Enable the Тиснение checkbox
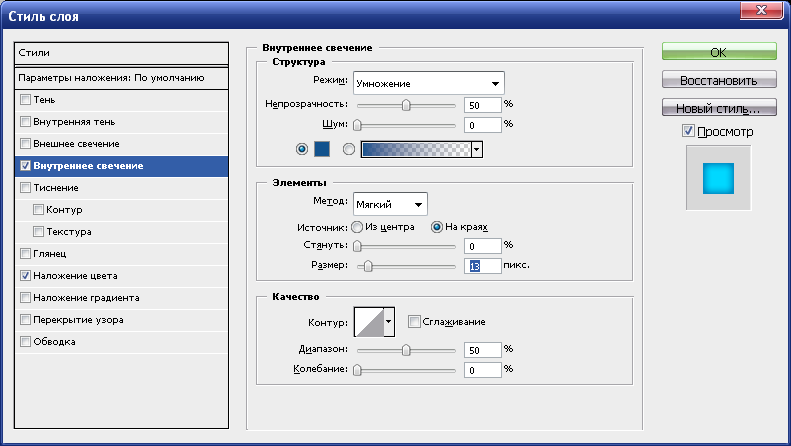Viewport: 791px width, 446px height. tap(25, 188)
